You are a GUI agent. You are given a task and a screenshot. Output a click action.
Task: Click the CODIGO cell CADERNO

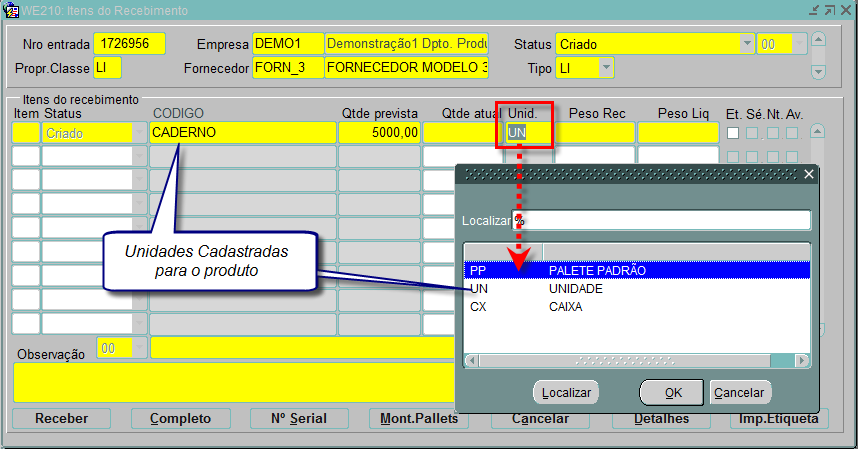[242, 133]
